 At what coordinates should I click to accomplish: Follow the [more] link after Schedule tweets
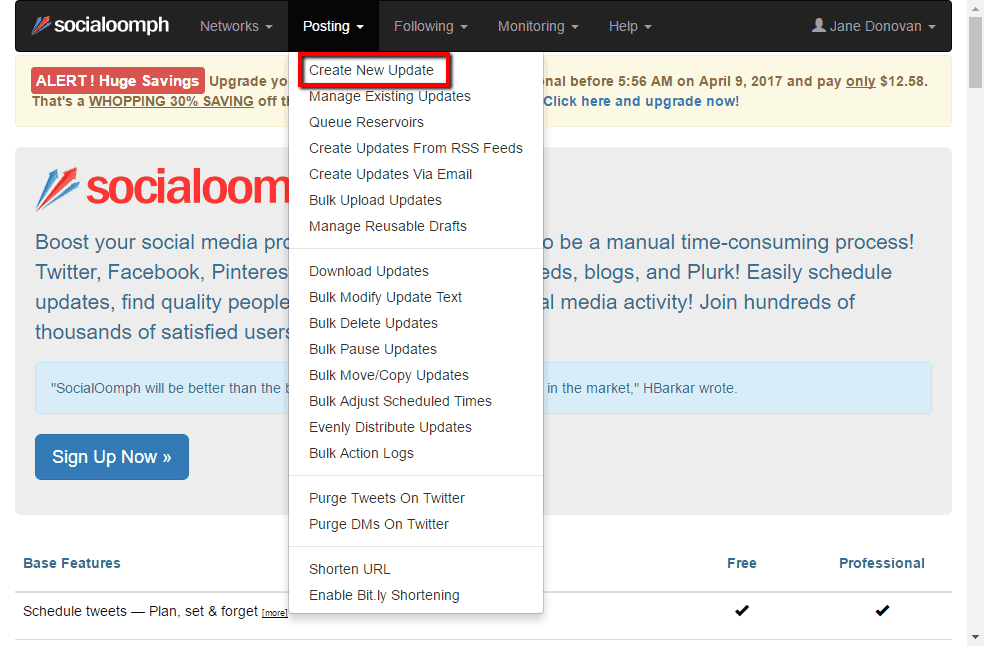coord(274,613)
